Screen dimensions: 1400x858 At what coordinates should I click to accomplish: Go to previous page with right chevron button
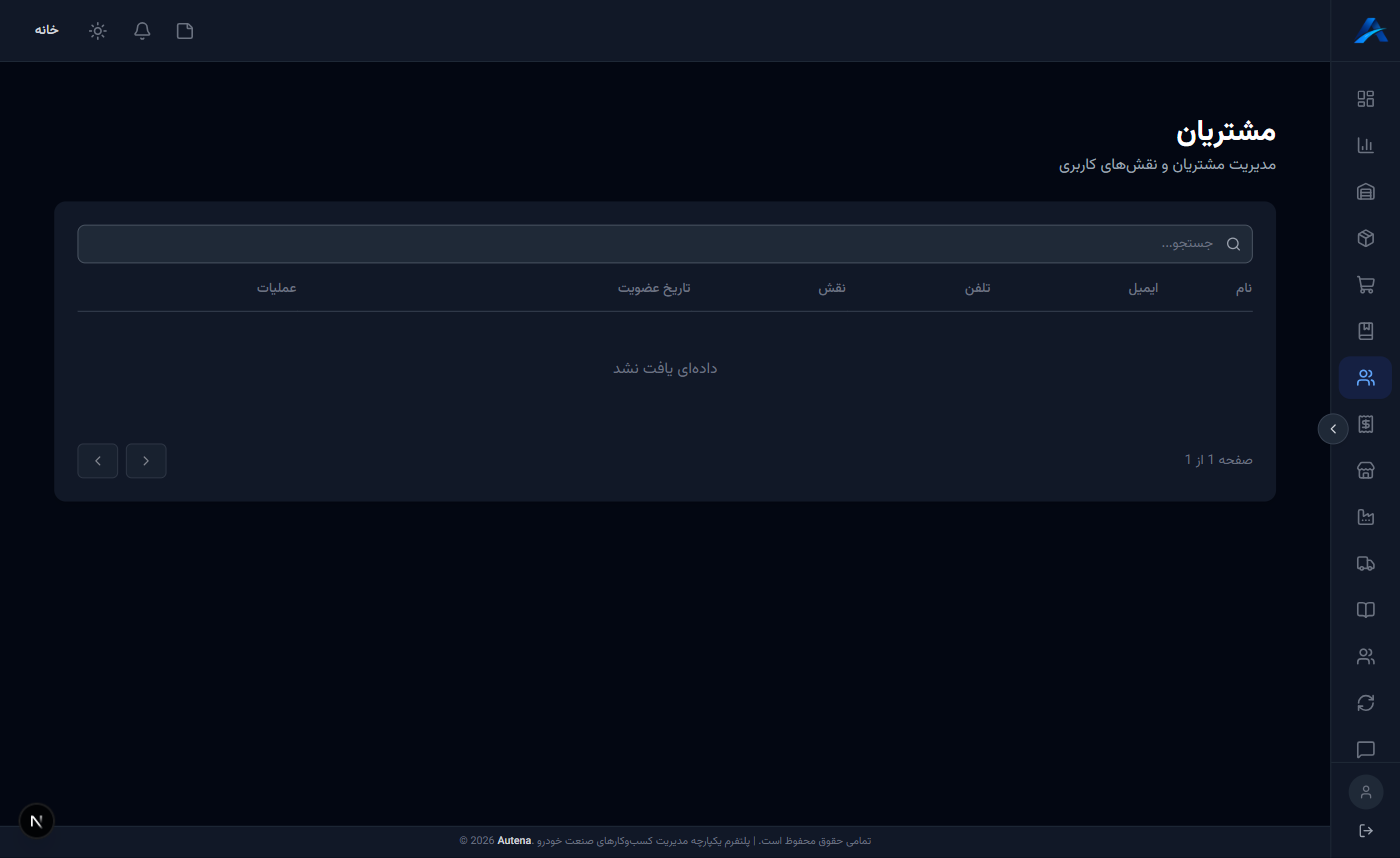click(146, 461)
